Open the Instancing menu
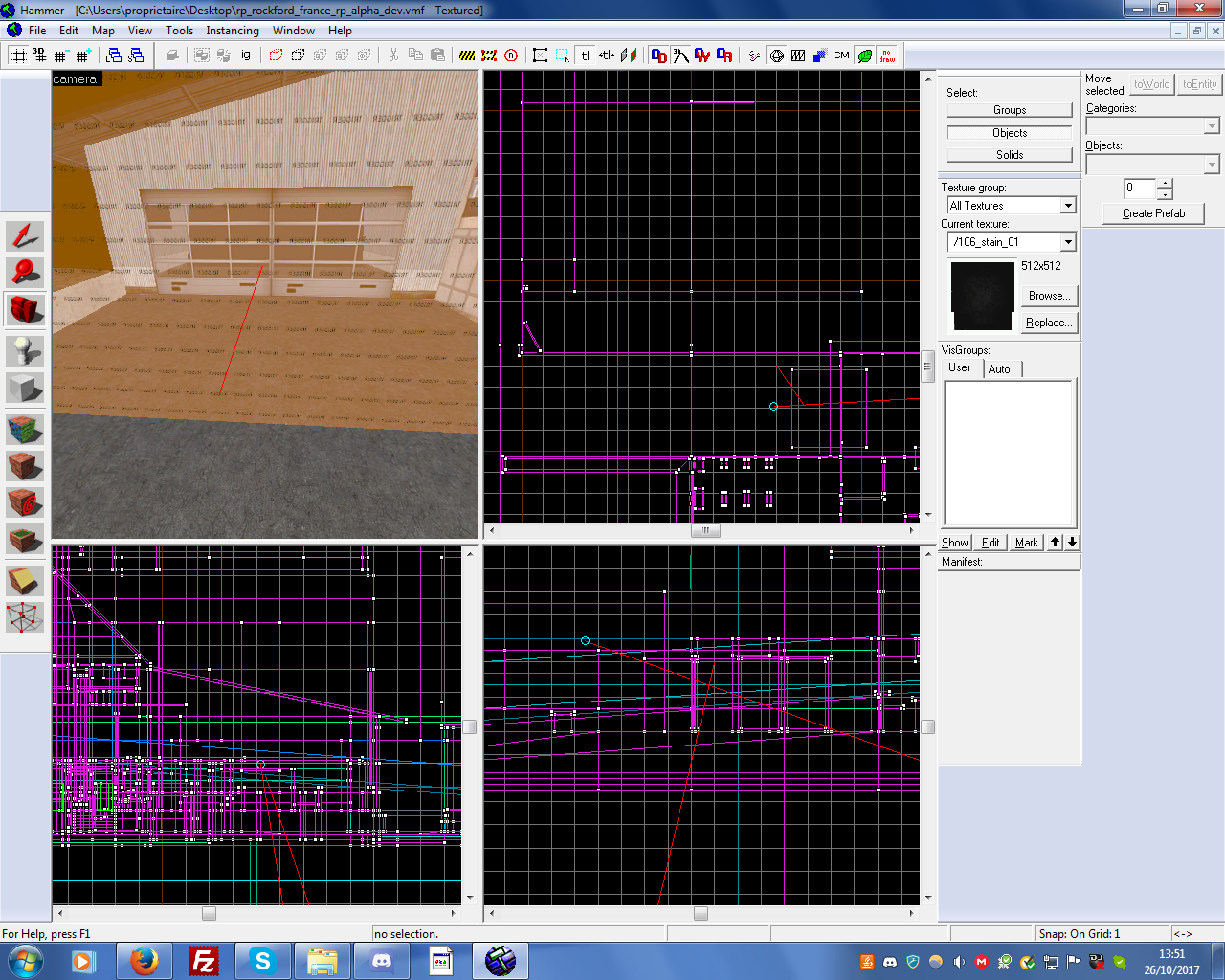This screenshot has width=1225, height=980. click(233, 31)
